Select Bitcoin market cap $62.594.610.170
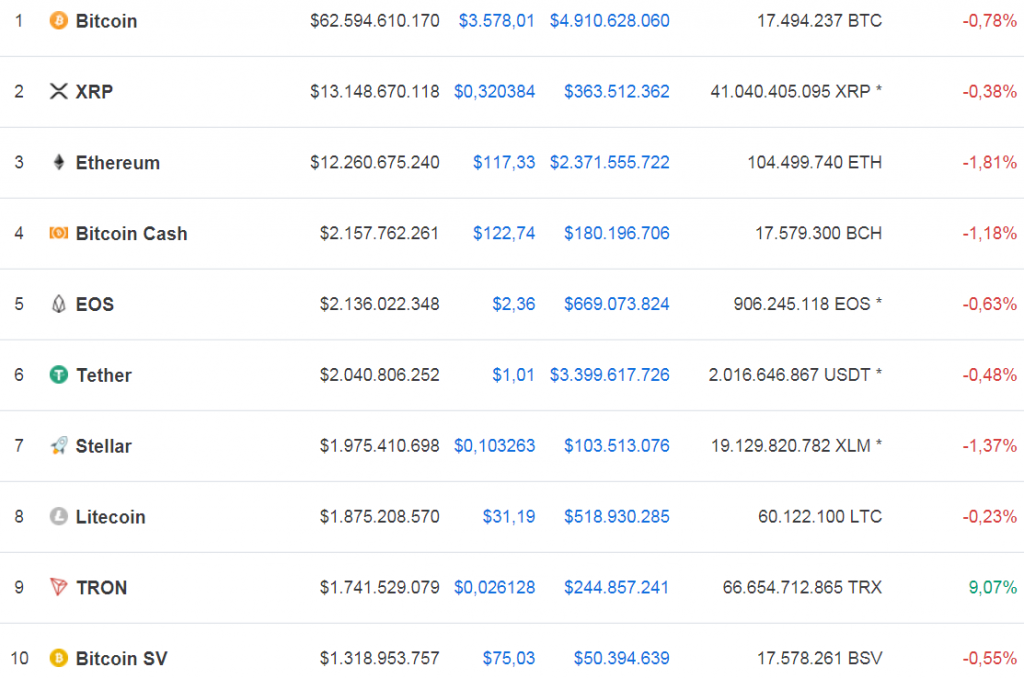The image size is (1024, 679). (x=375, y=21)
